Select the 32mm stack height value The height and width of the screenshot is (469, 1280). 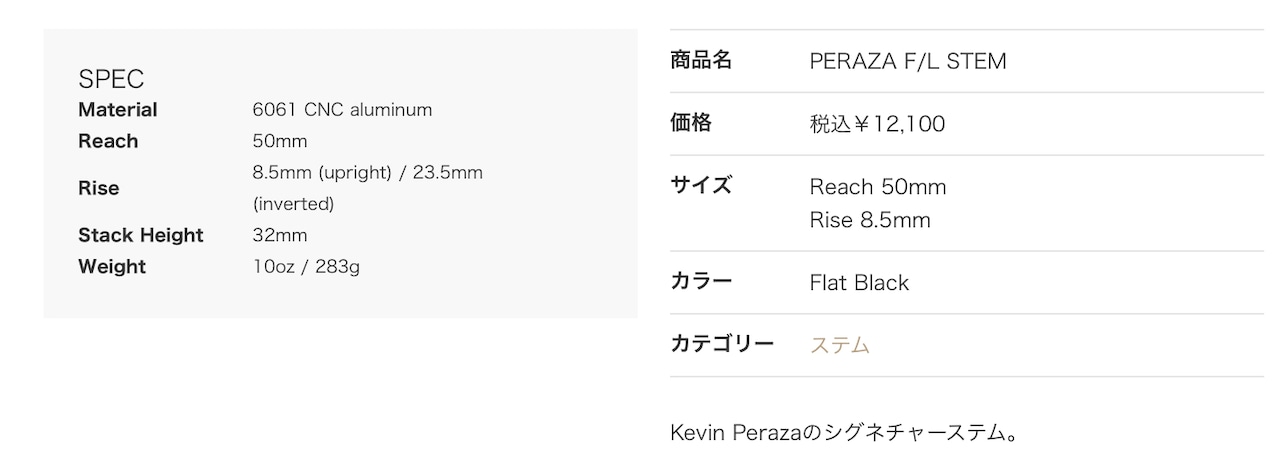click(280, 235)
